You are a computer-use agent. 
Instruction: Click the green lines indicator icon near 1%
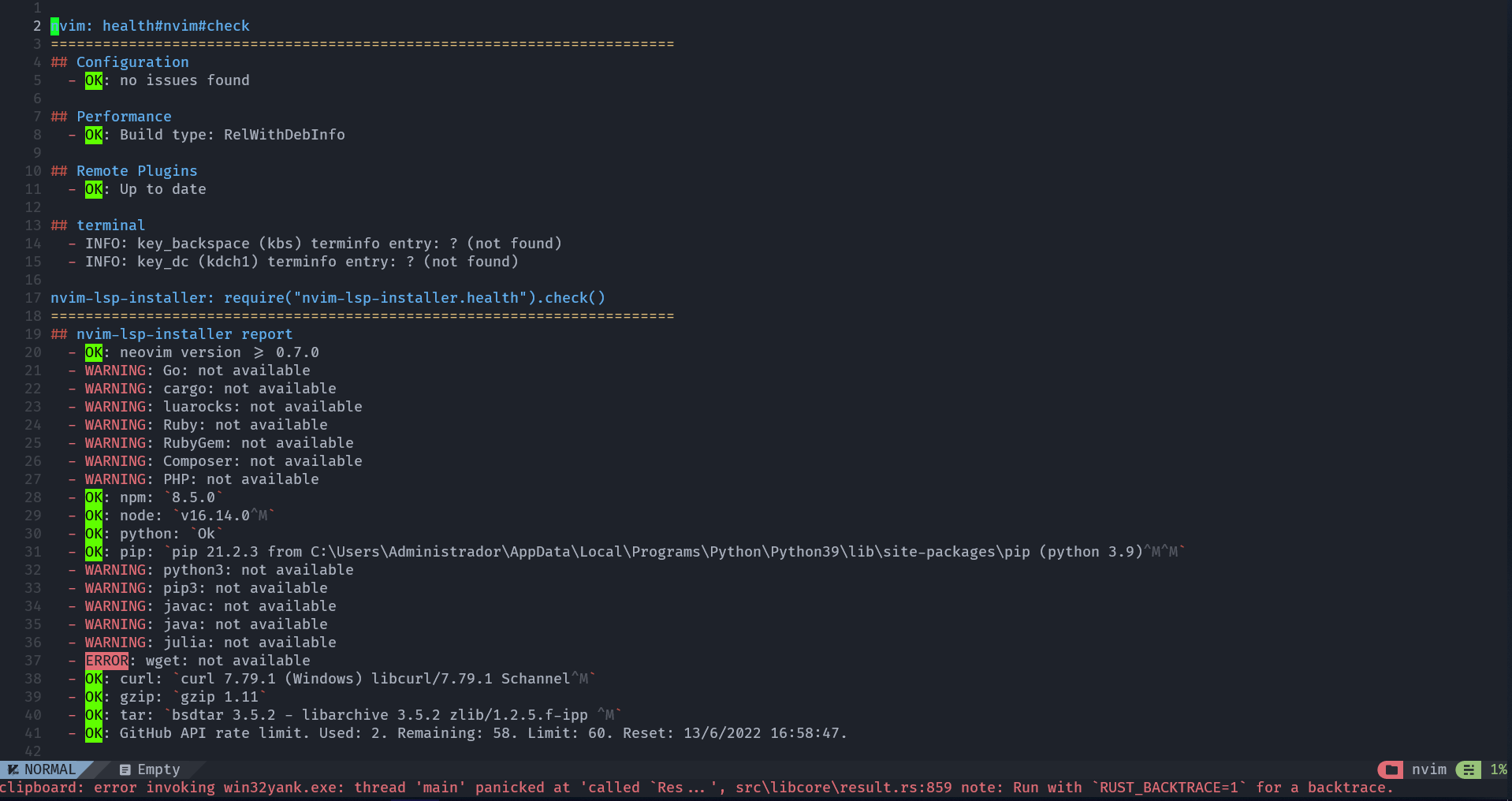(1468, 769)
